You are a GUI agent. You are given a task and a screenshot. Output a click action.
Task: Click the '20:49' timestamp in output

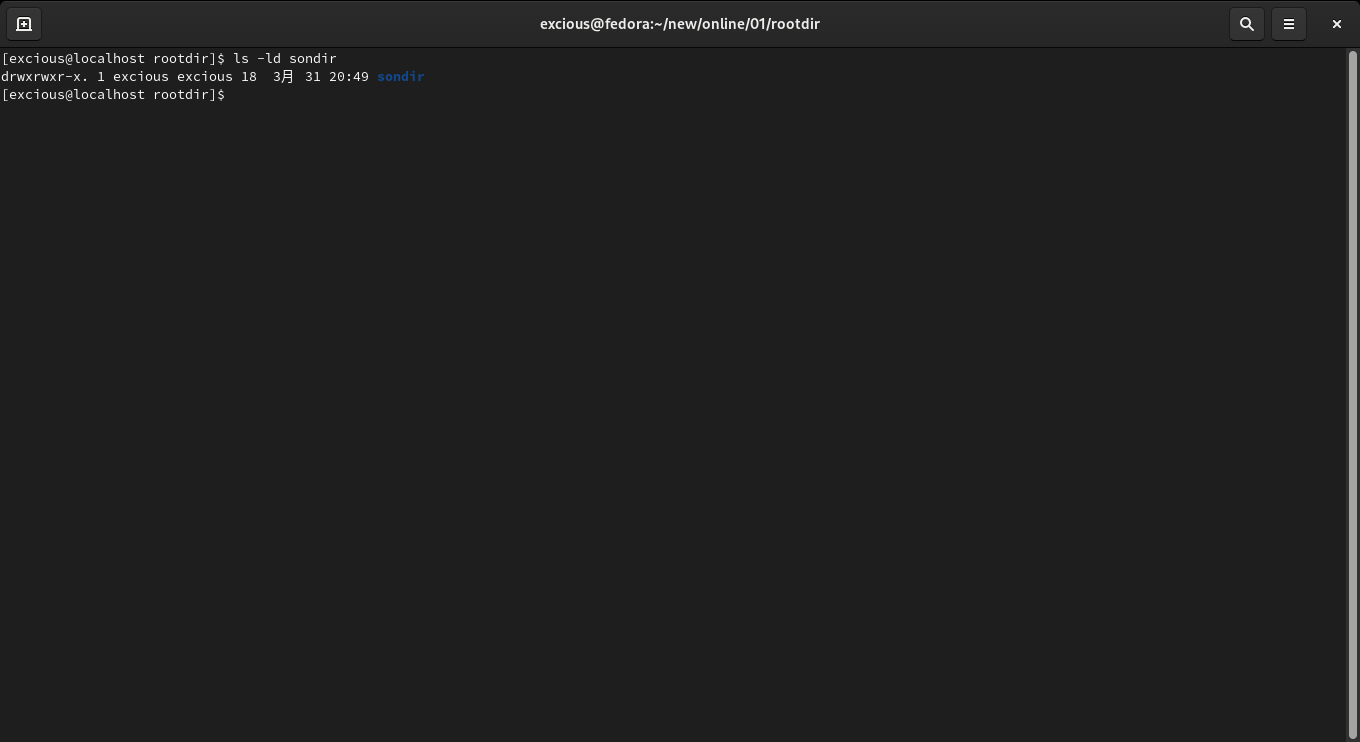[349, 77]
